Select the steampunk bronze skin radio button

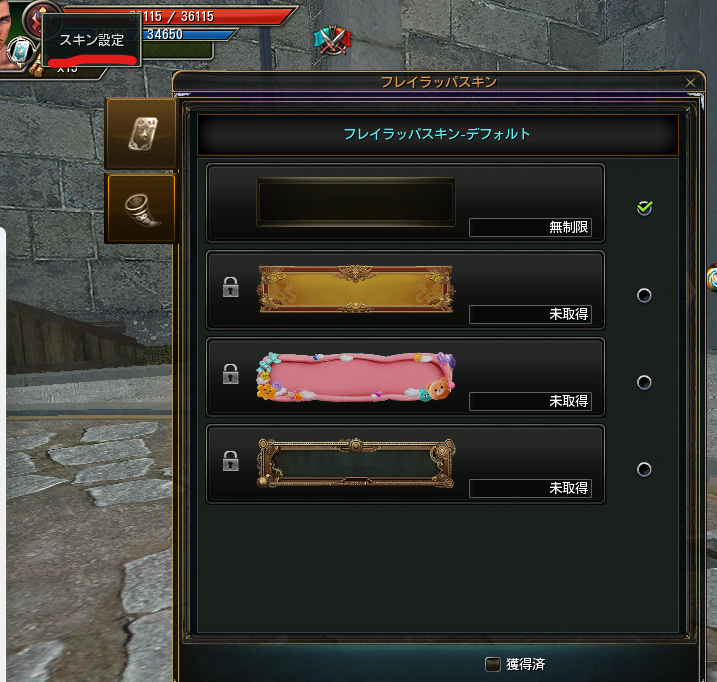(x=644, y=469)
